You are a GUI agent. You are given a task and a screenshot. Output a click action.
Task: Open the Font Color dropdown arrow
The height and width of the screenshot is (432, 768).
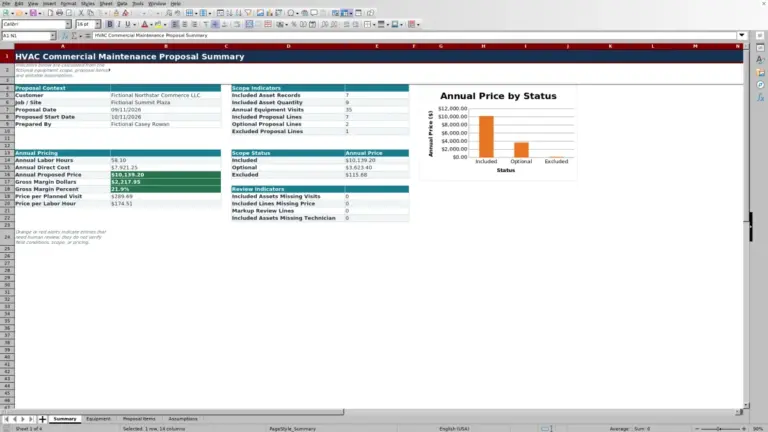click(x=151, y=24)
